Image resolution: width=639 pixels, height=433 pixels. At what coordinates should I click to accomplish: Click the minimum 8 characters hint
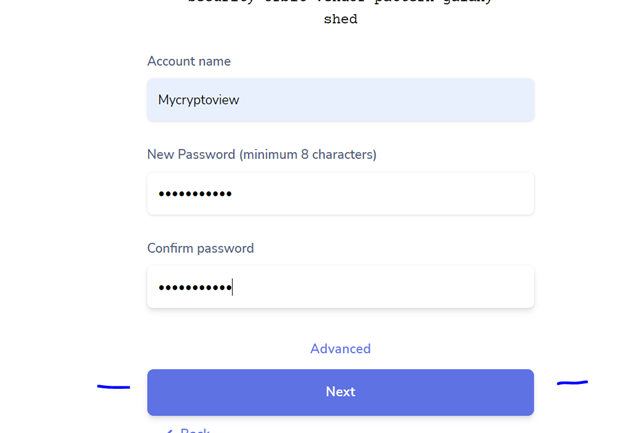(x=308, y=154)
